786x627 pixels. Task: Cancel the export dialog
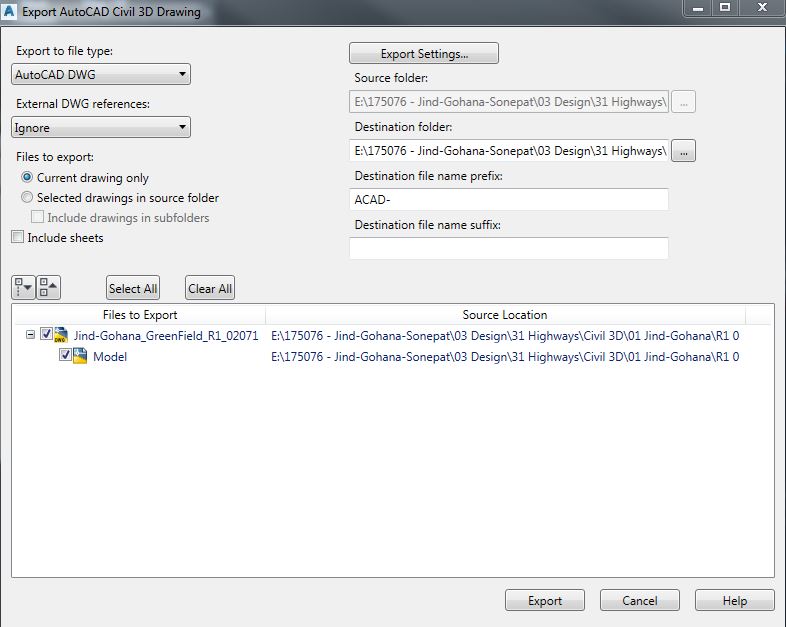pos(640,600)
